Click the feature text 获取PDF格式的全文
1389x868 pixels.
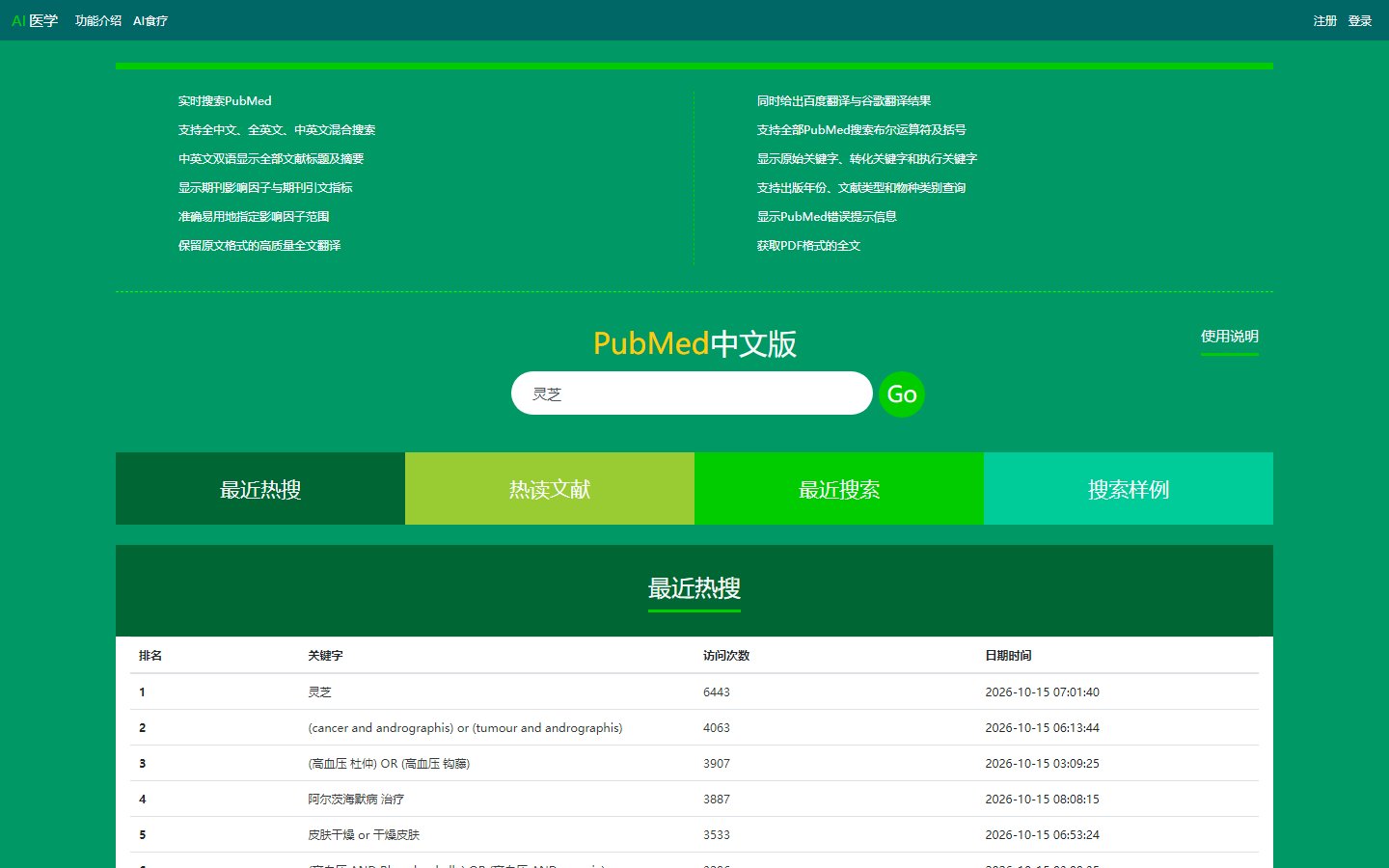808,245
